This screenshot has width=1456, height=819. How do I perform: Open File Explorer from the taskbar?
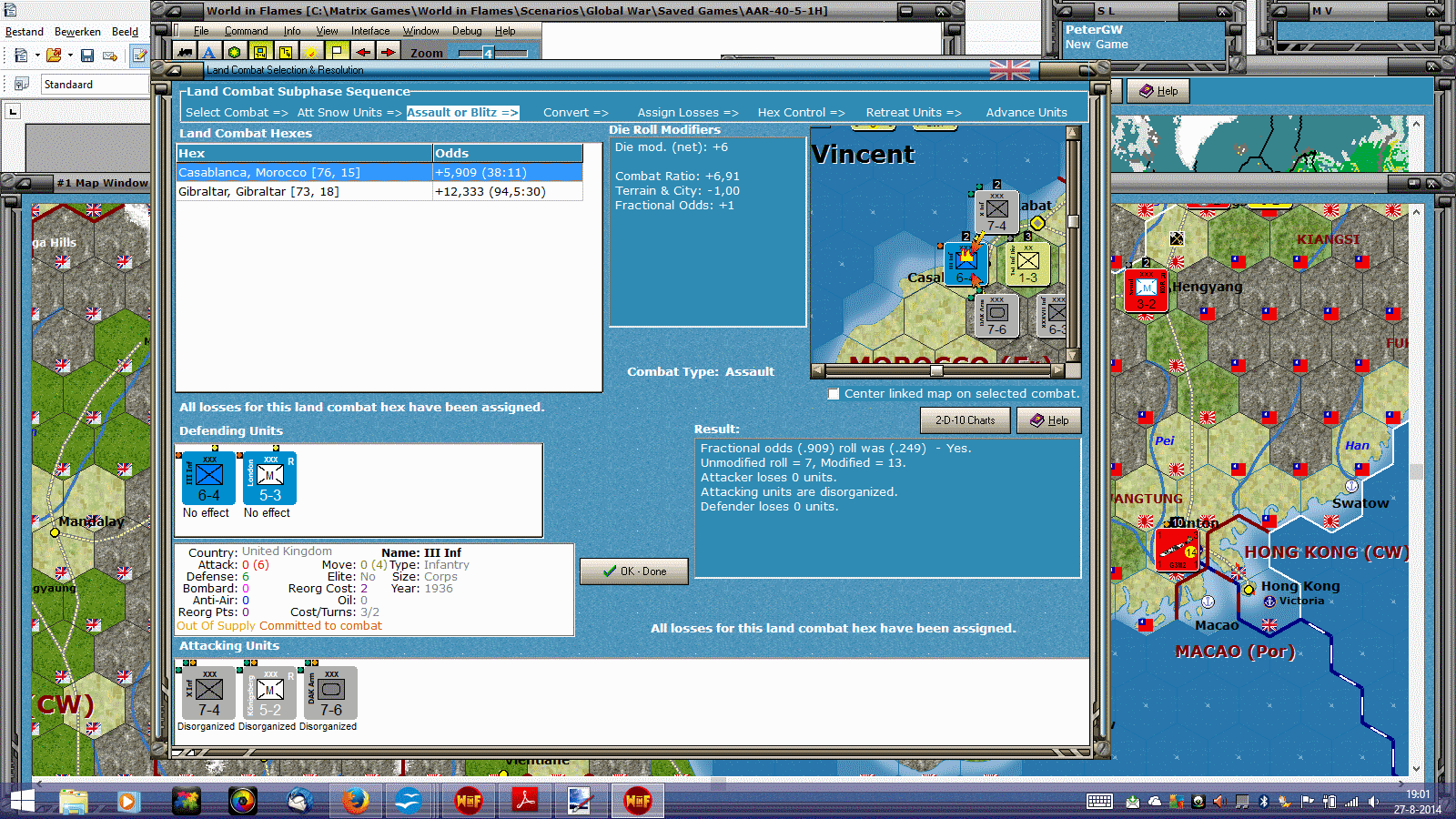click(x=73, y=801)
